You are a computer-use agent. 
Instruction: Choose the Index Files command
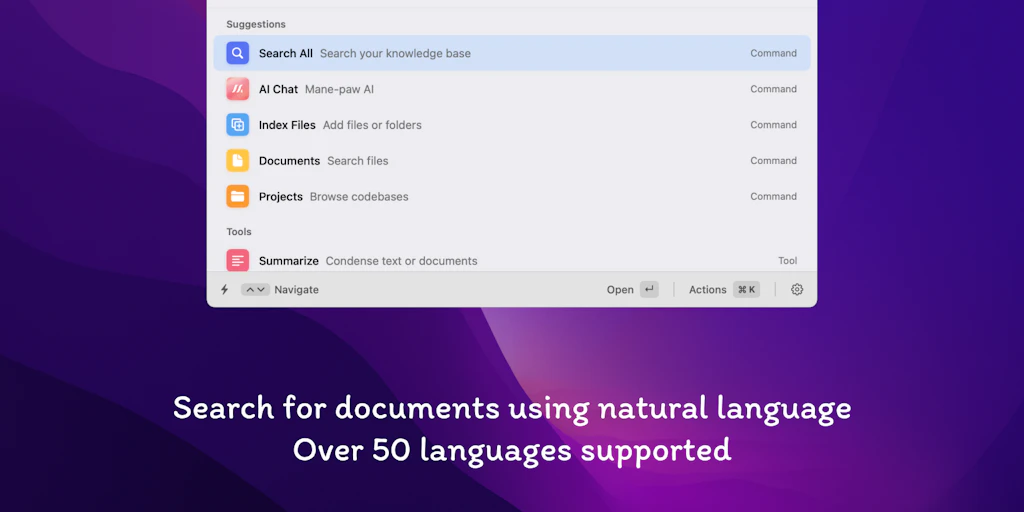512,125
